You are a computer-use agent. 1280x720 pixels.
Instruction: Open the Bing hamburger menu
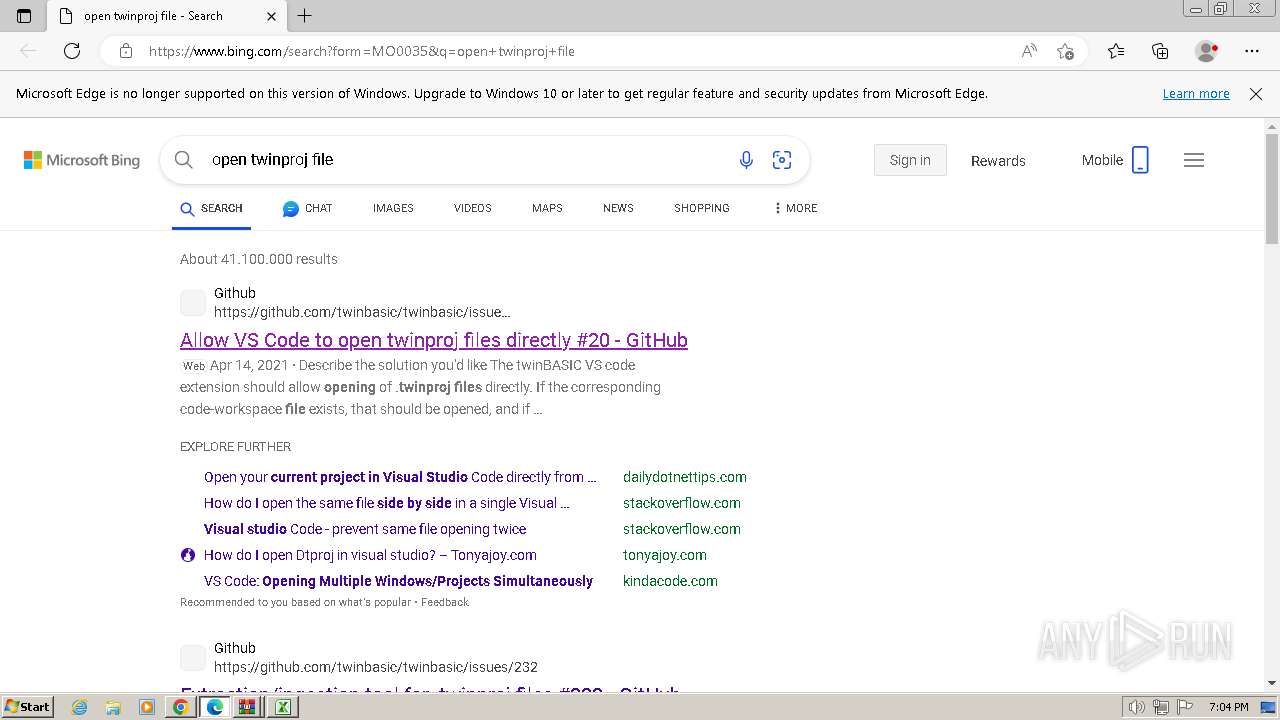tap(1194, 160)
